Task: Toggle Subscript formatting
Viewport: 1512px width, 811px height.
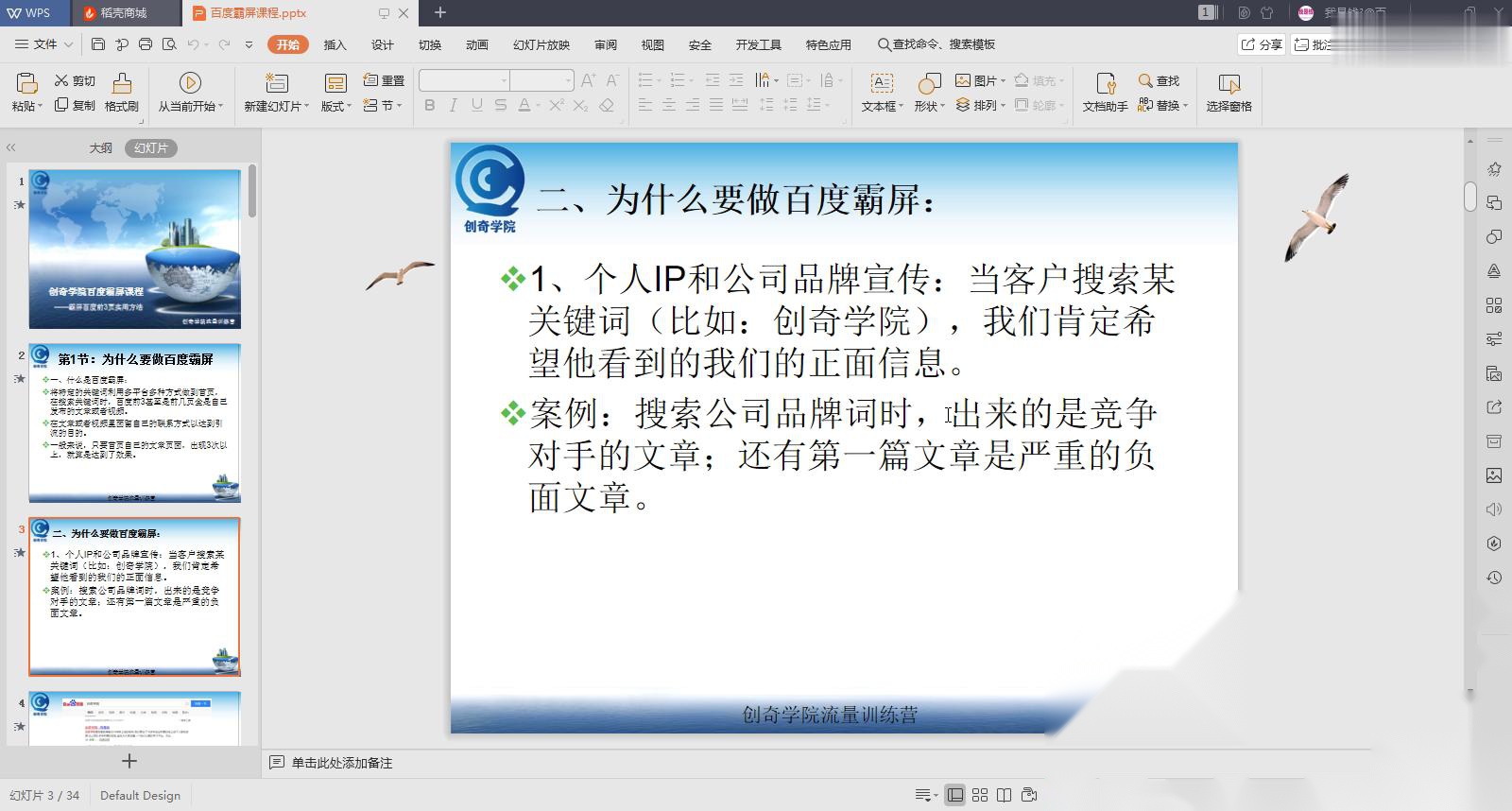Action: coord(581,105)
